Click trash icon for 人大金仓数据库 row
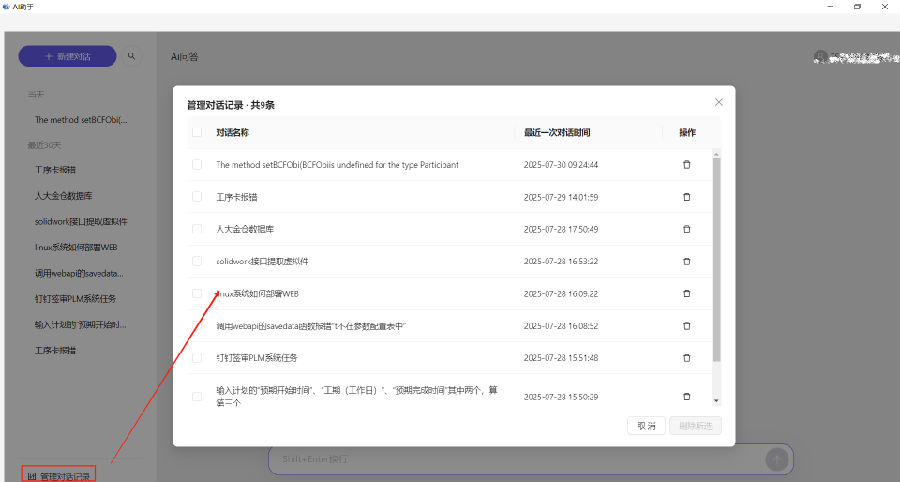This screenshot has height=482, width=900. [686, 229]
